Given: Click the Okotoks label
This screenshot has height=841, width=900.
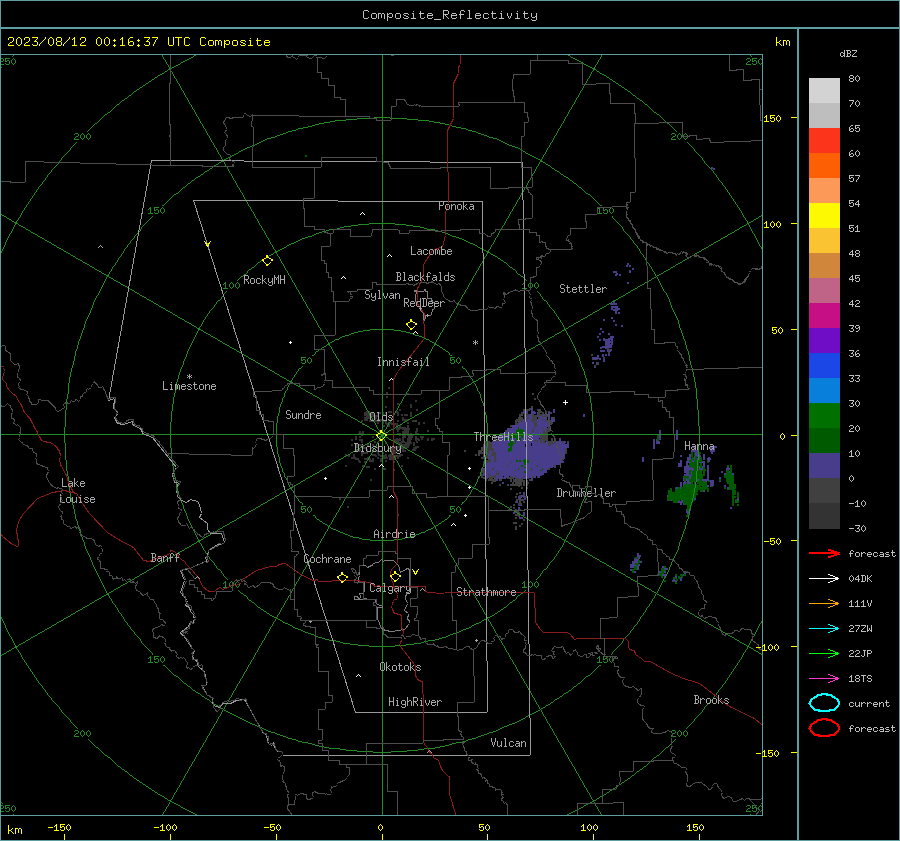Looking at the screenshot, I should pos(400,667).
